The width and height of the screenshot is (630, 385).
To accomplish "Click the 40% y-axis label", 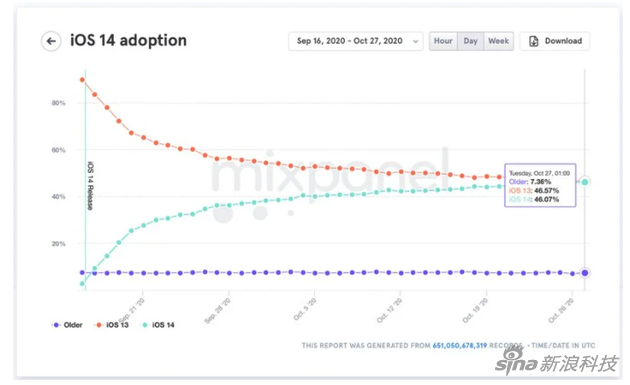I will click(58, 197).
